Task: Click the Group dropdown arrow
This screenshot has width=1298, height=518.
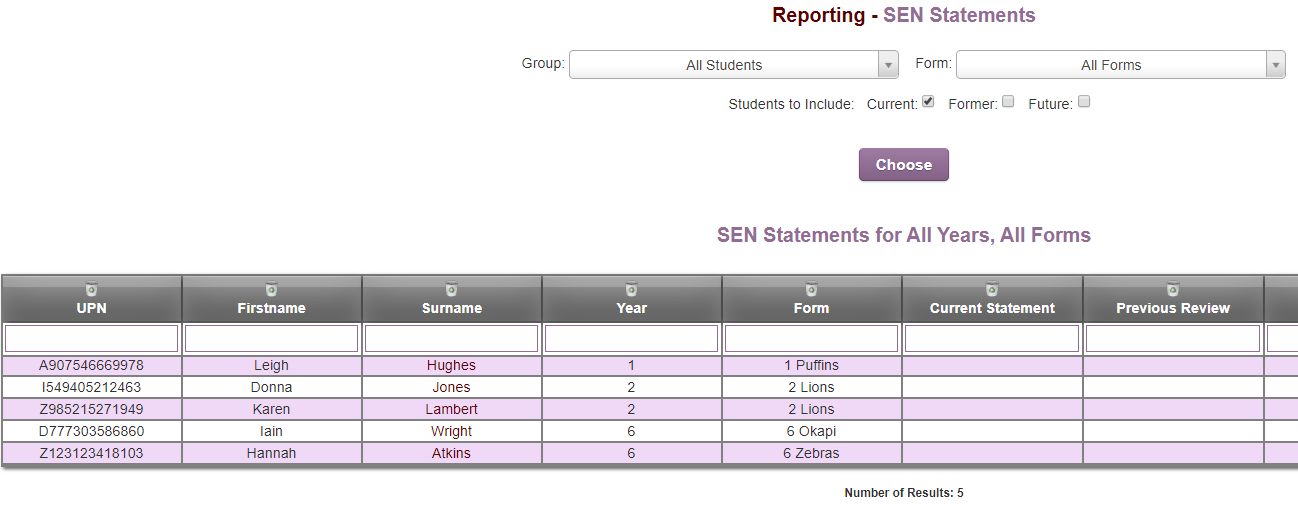Action: tap(888, 65)
